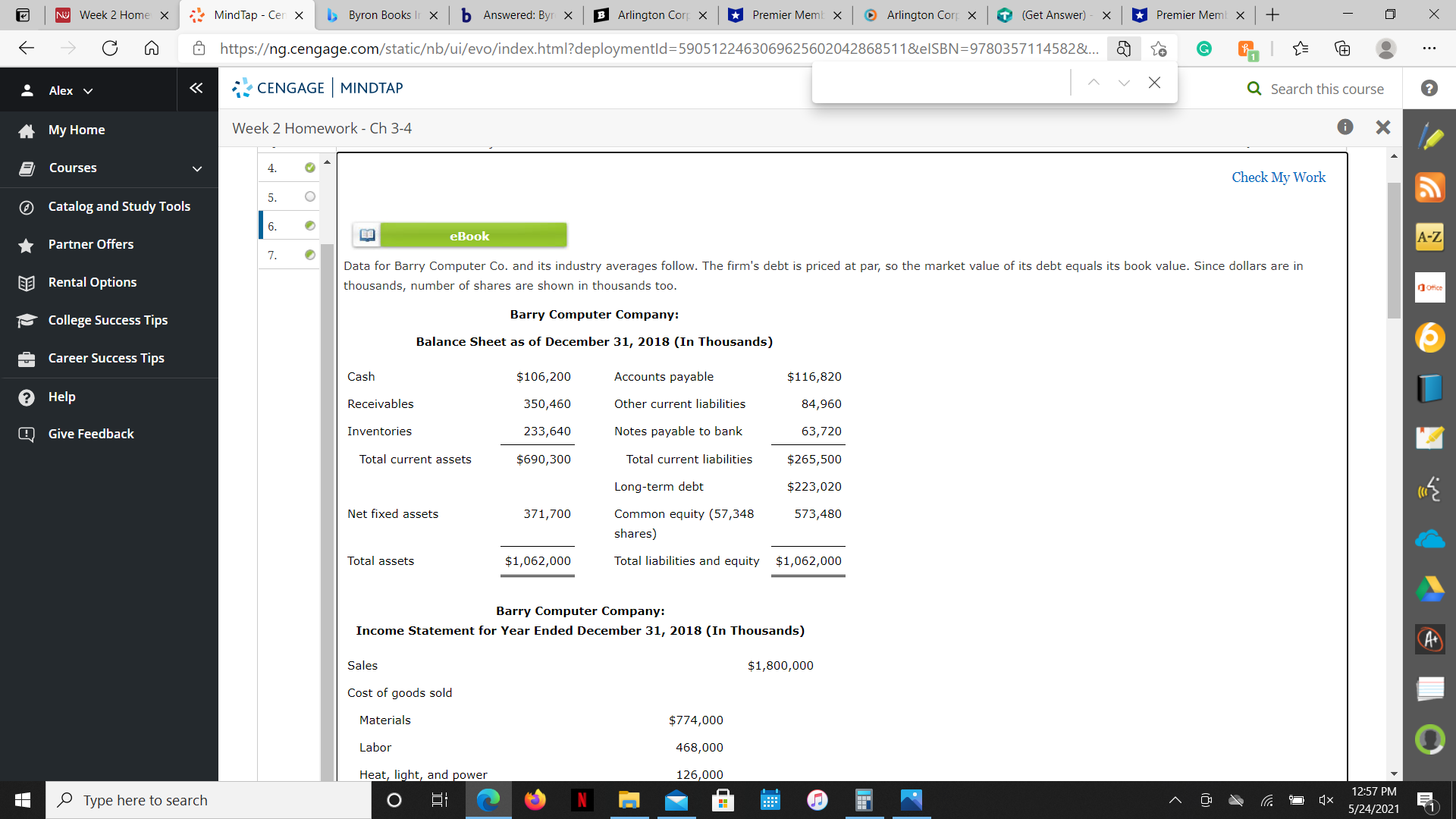Open the RSS feed tool in sidebar
Screen dimensions: 1456x819
(1430, 187)
